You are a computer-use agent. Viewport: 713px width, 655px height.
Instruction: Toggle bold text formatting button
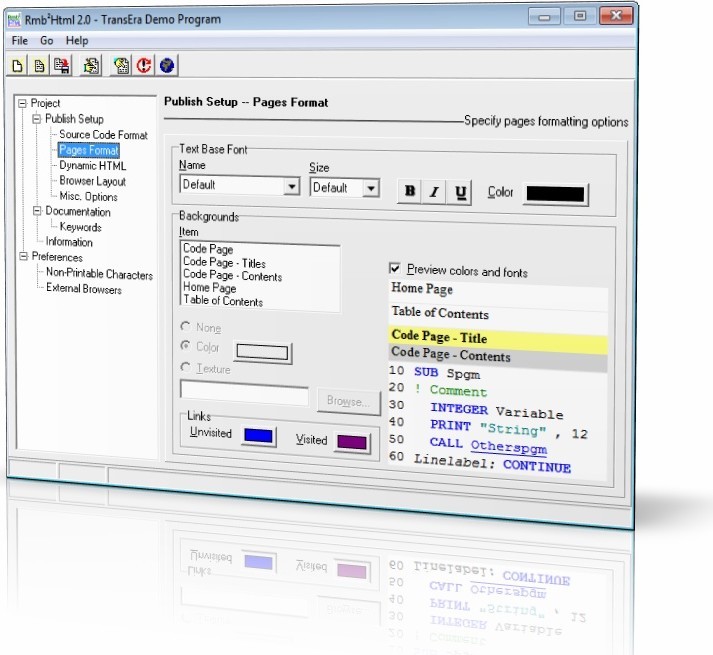pyautogui.click(x=410, y=191)
